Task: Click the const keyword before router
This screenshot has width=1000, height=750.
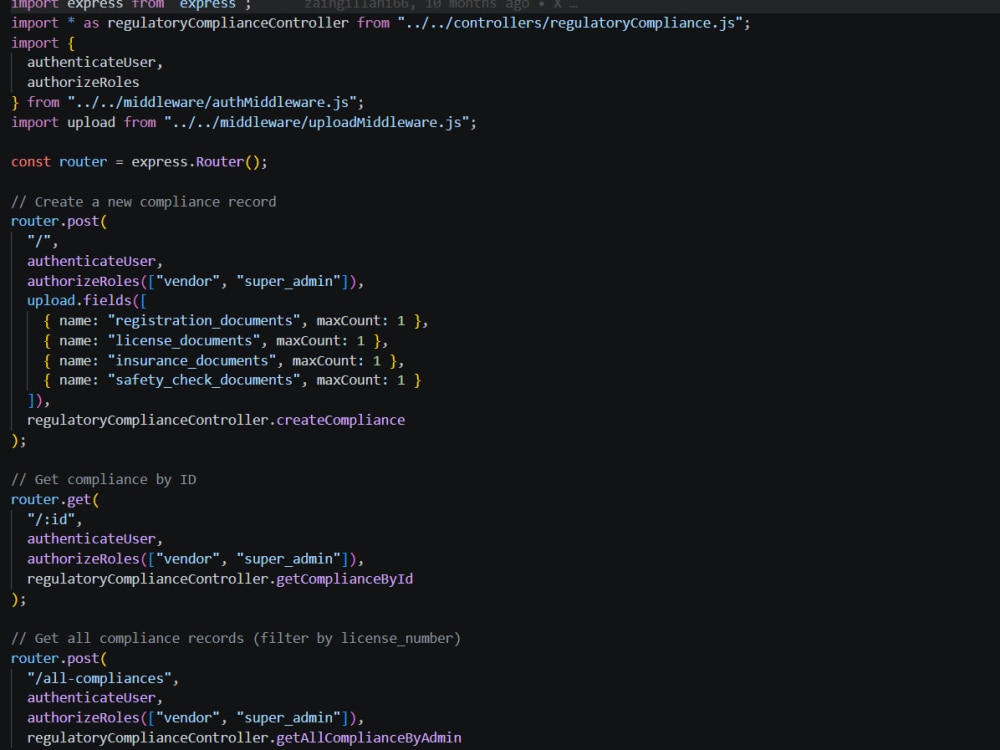Action: point(31,161)
